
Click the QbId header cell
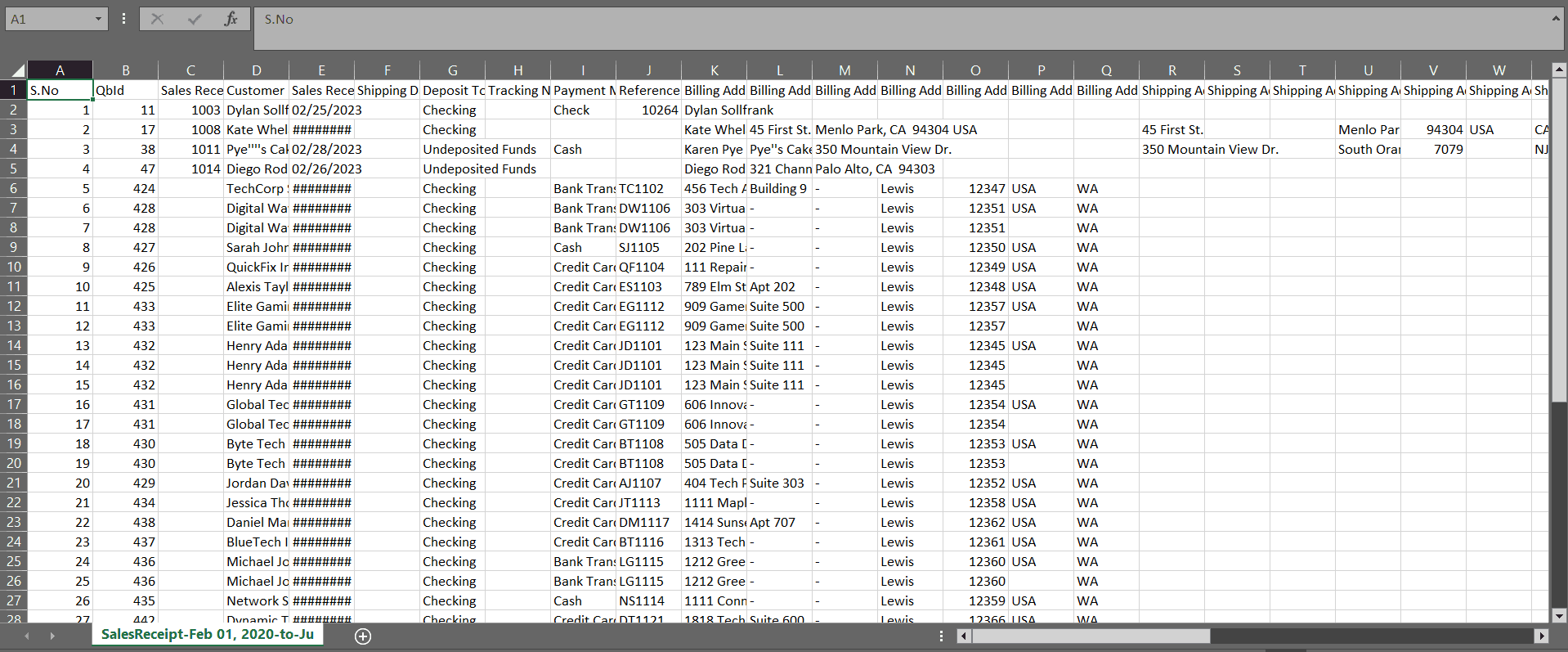(125, 90)
